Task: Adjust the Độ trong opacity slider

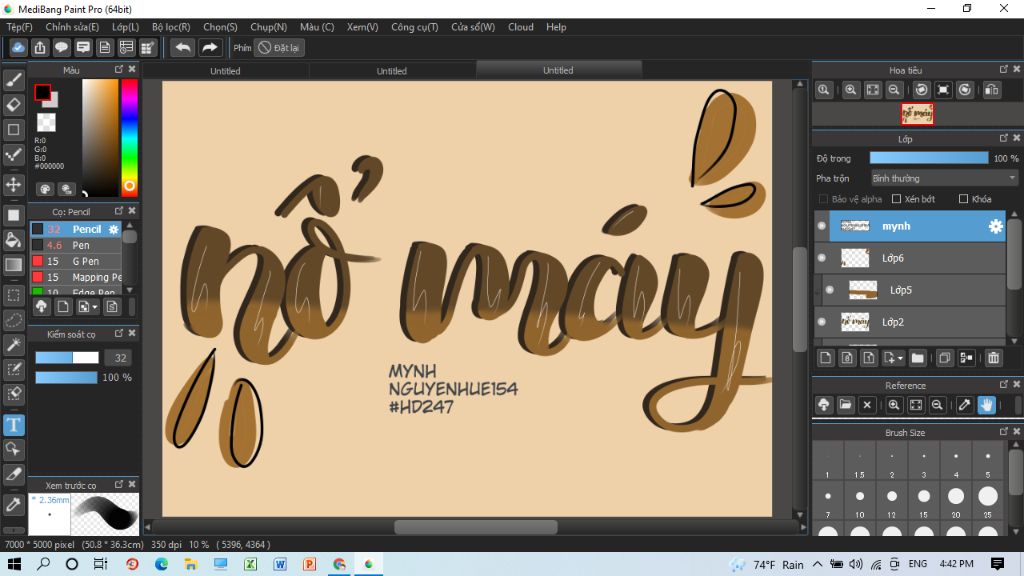Action: click(x=928, y=158)
